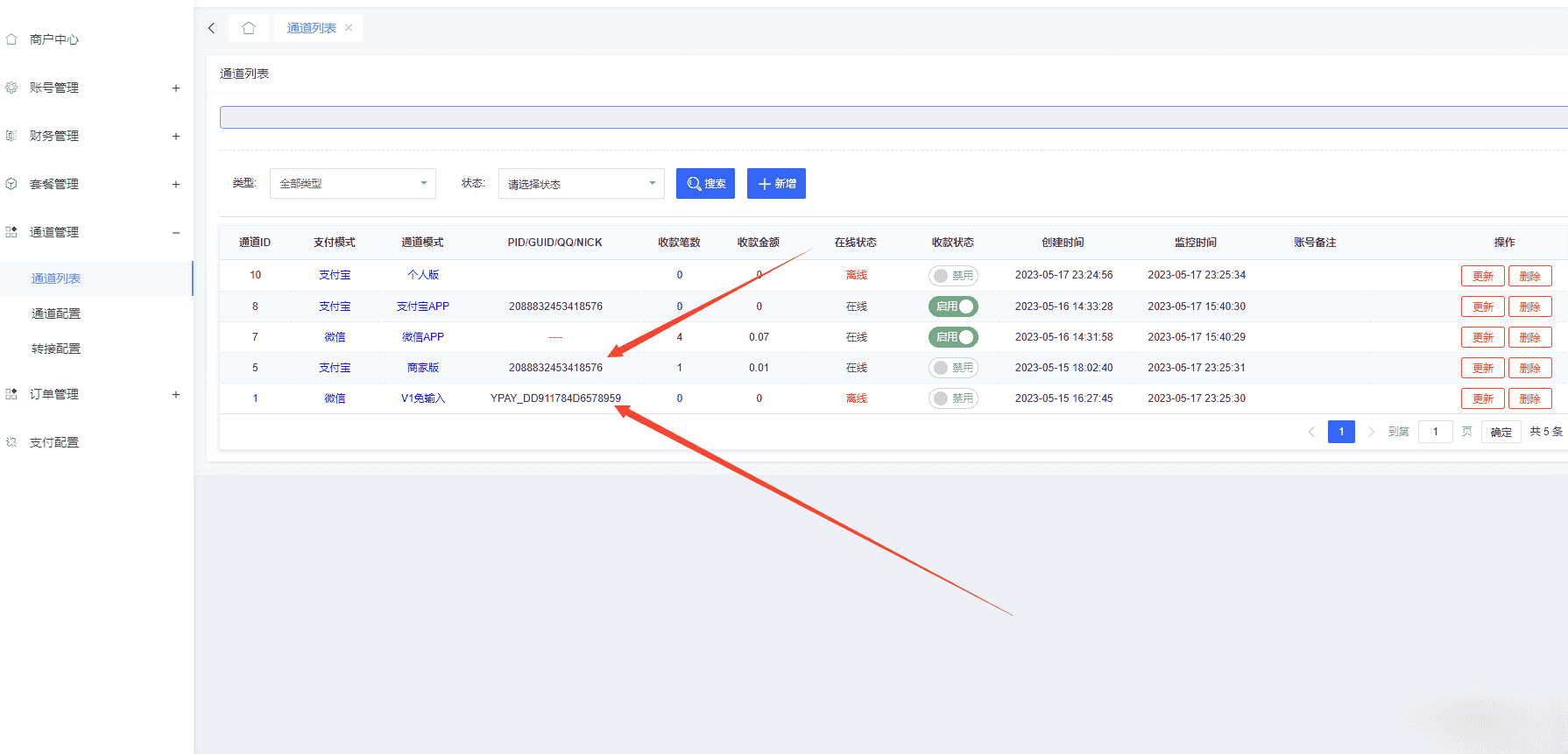
Task: Click 更新 button for channel 7
Action: (x=1482, y=337)
